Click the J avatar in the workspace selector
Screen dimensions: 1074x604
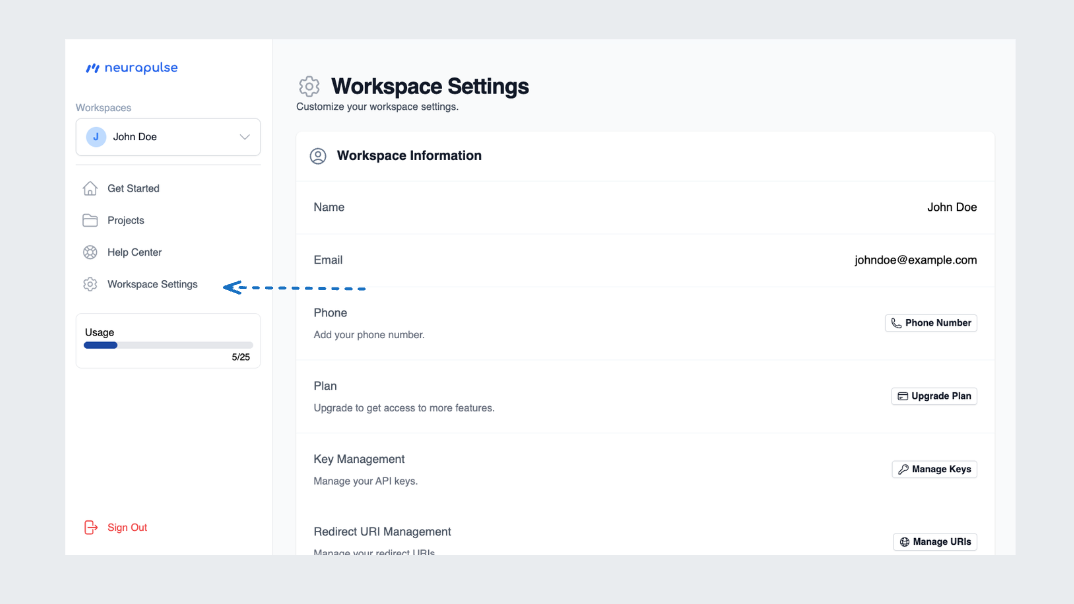pos(95,136)
